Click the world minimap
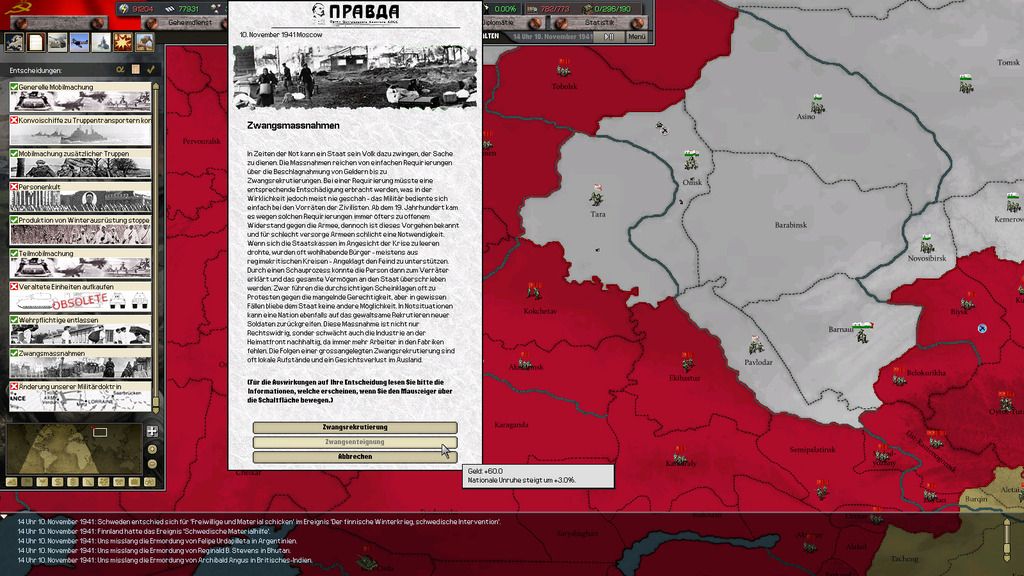The height and width of the screenshot is (576, 1024). tap(74, 449)
